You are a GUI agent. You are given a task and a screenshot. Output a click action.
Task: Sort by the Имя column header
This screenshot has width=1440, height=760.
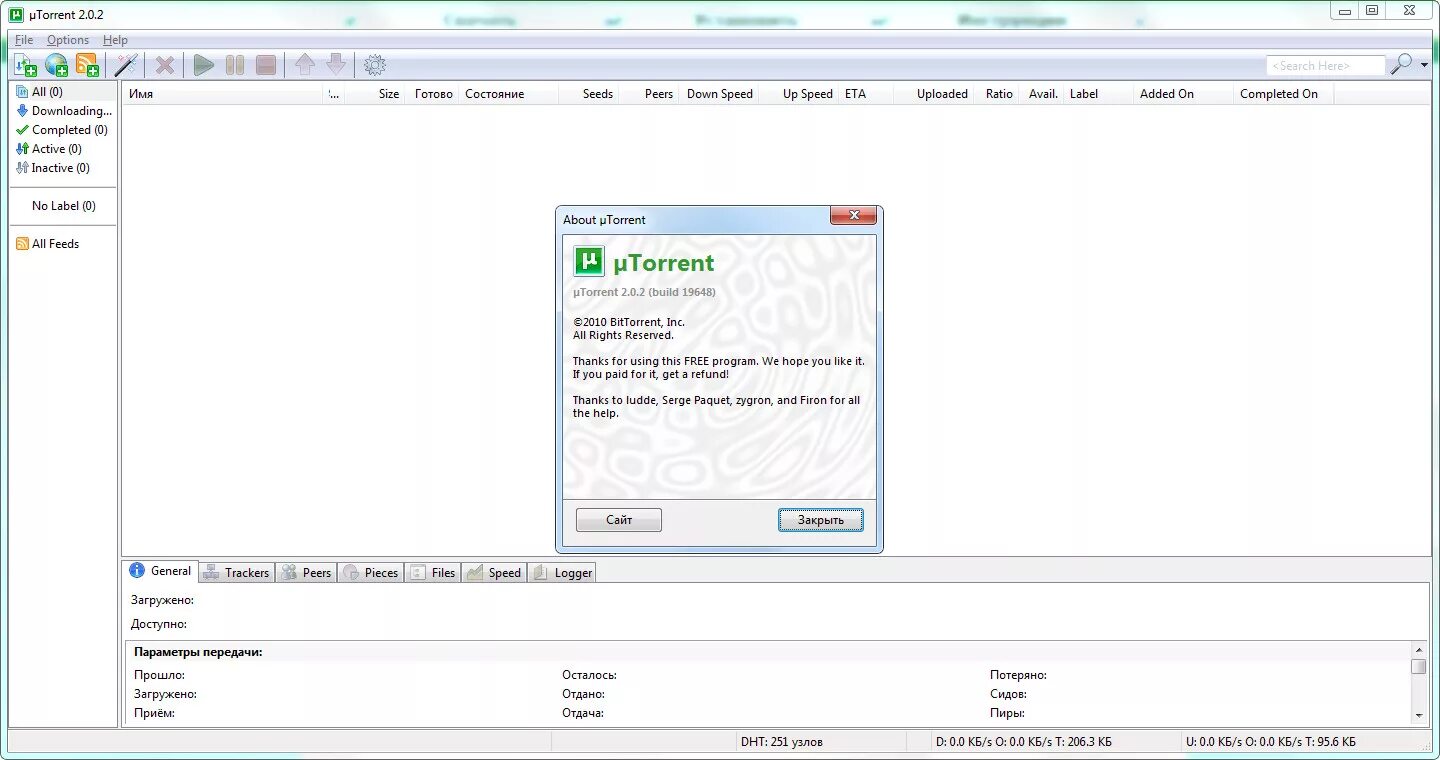[x=224, y=94]
